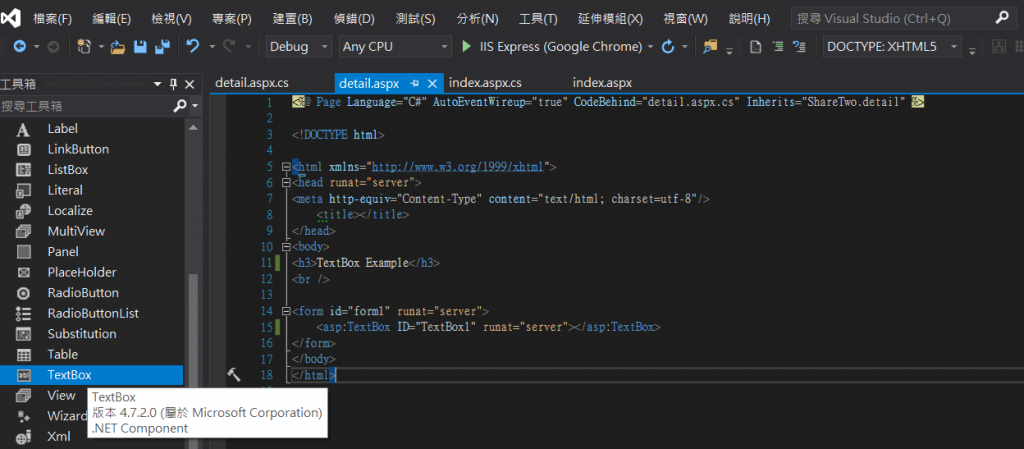This screenshot has width=1024, height=449.
Task: Open the 編輯(E) menu
Action: (112, 19)
